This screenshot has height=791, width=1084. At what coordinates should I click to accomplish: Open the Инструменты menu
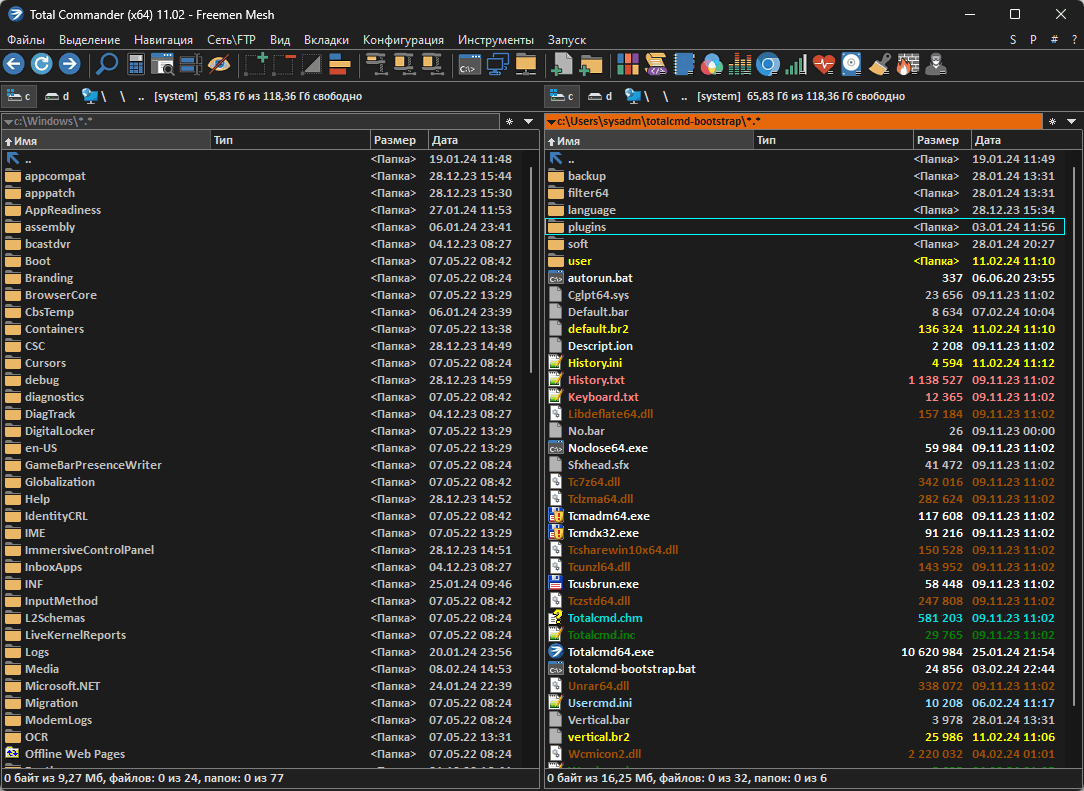[496, 40]
